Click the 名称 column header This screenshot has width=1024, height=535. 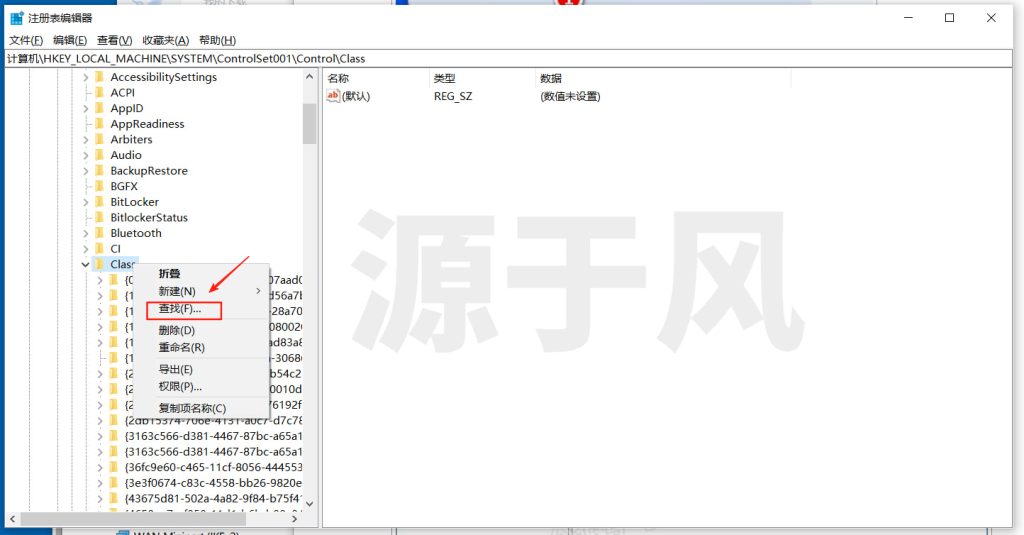click(x=376, y=78)
